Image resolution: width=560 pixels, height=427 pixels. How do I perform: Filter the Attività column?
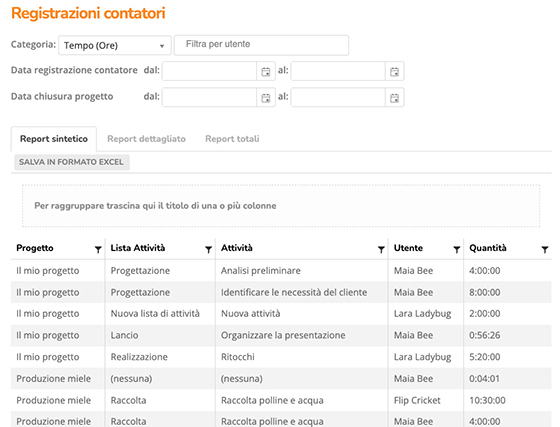click(381, 249)
